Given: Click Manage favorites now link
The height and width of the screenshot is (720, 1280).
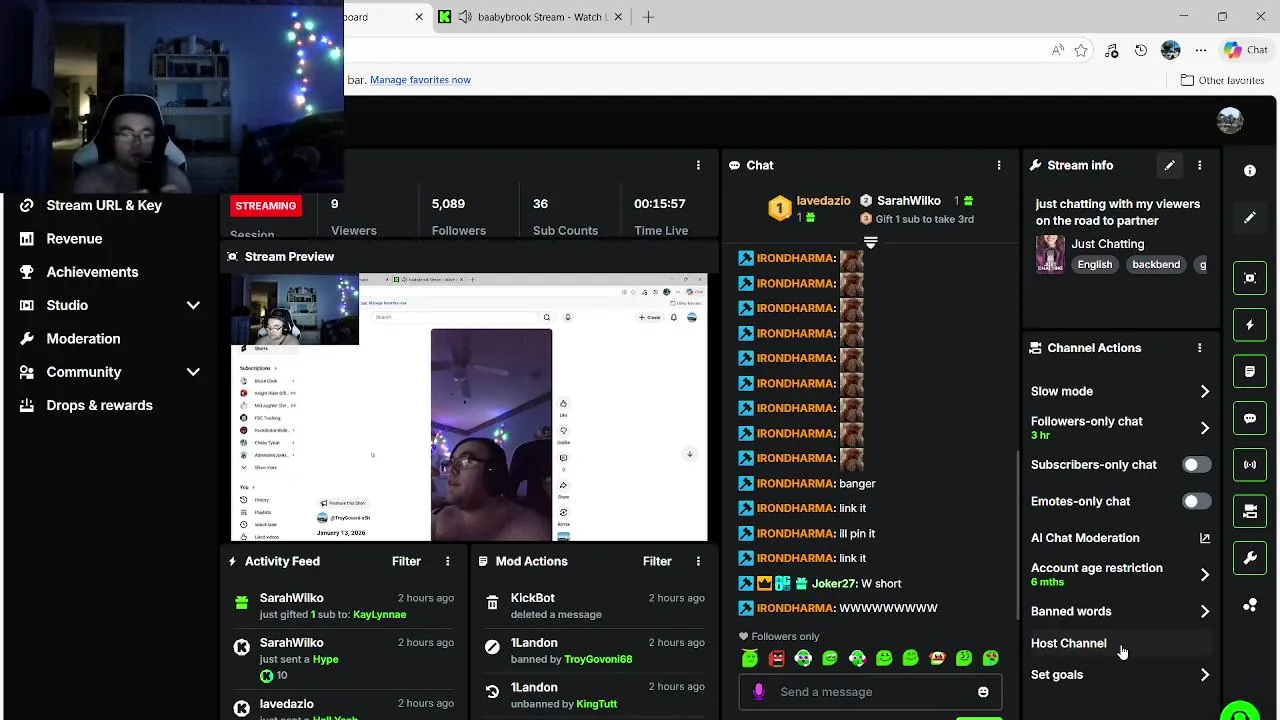Looking at the screenshot, I should pyautogui.click(x=420, y=80).
